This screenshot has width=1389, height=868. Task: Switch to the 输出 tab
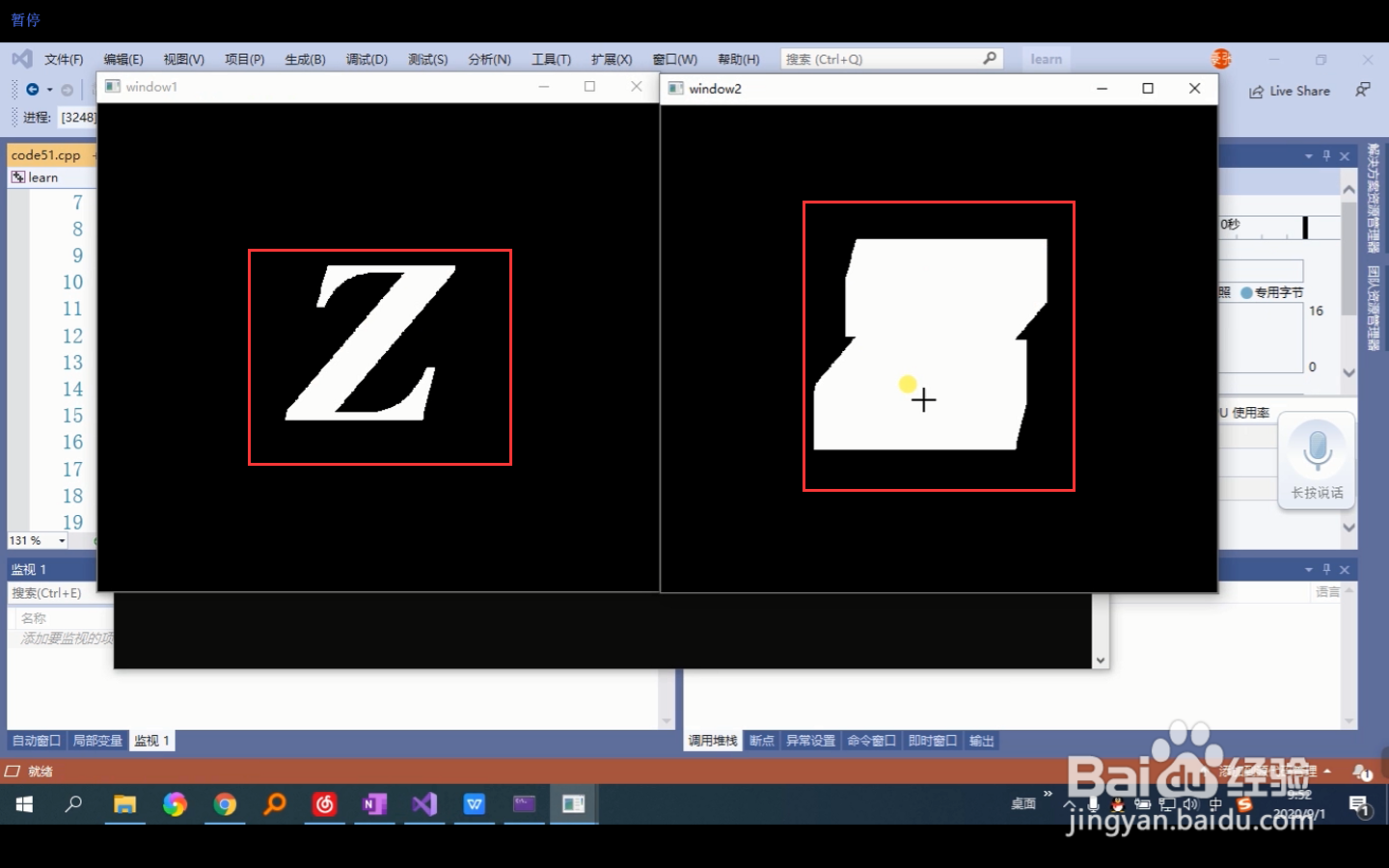click(982, 741)
